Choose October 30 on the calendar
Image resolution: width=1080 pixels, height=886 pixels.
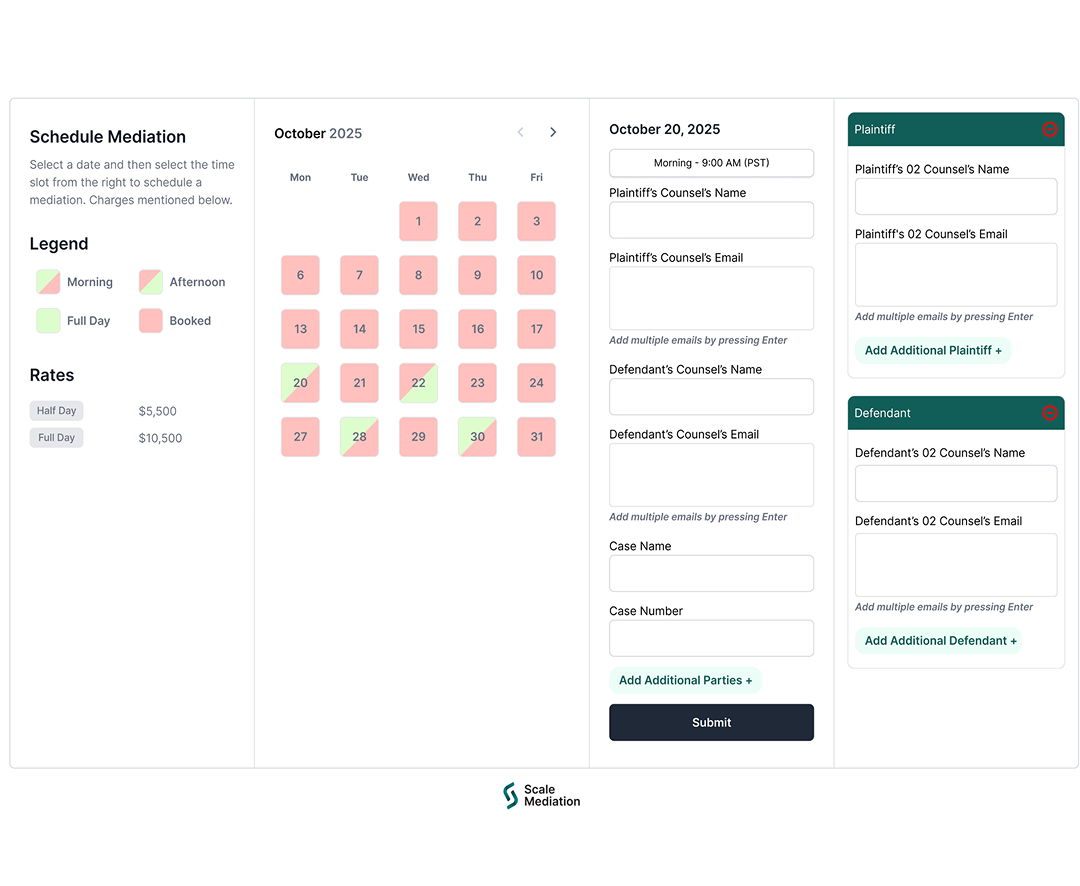[x=477, y=437]
